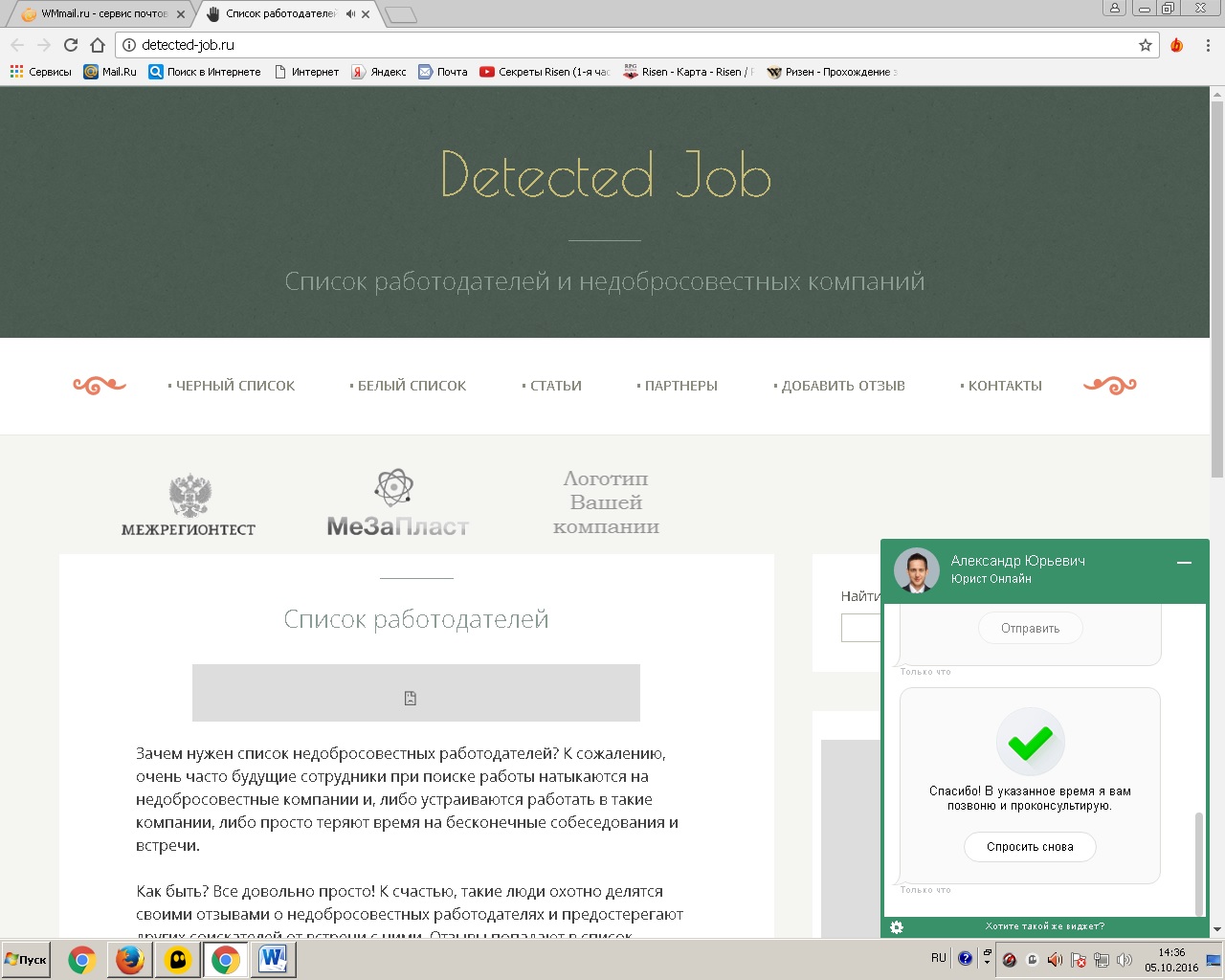
Task: Click the blue help icon in taskbar
Action: 965,958
